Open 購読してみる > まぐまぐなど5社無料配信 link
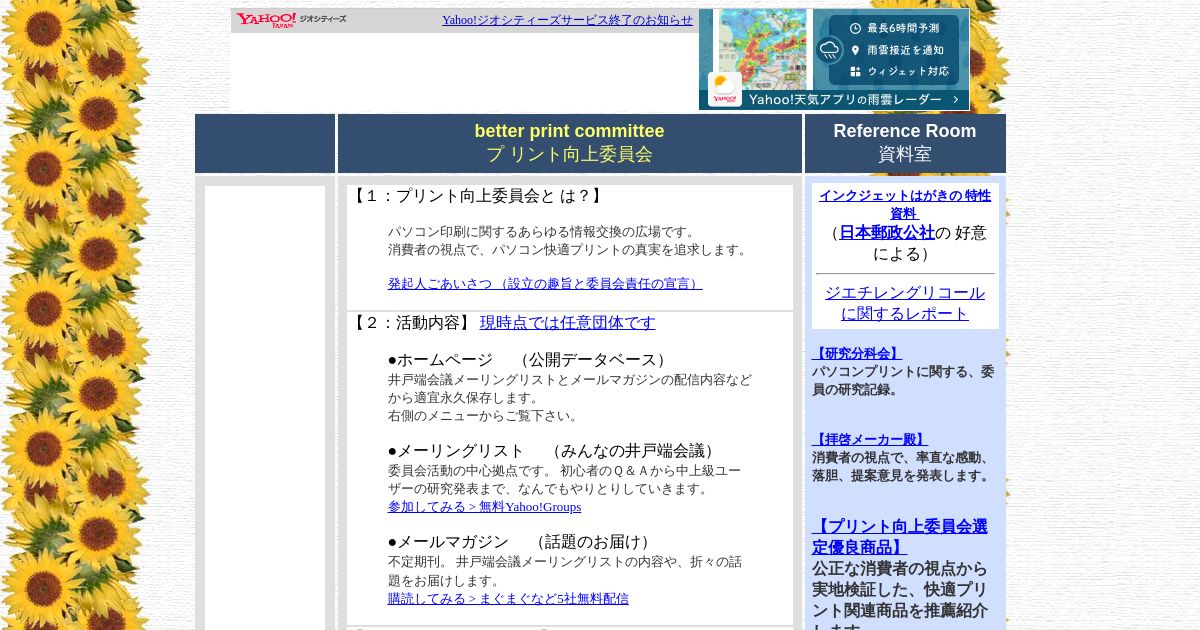The height and width of the screenshot is (630, 1200). [x=508, y=599]
